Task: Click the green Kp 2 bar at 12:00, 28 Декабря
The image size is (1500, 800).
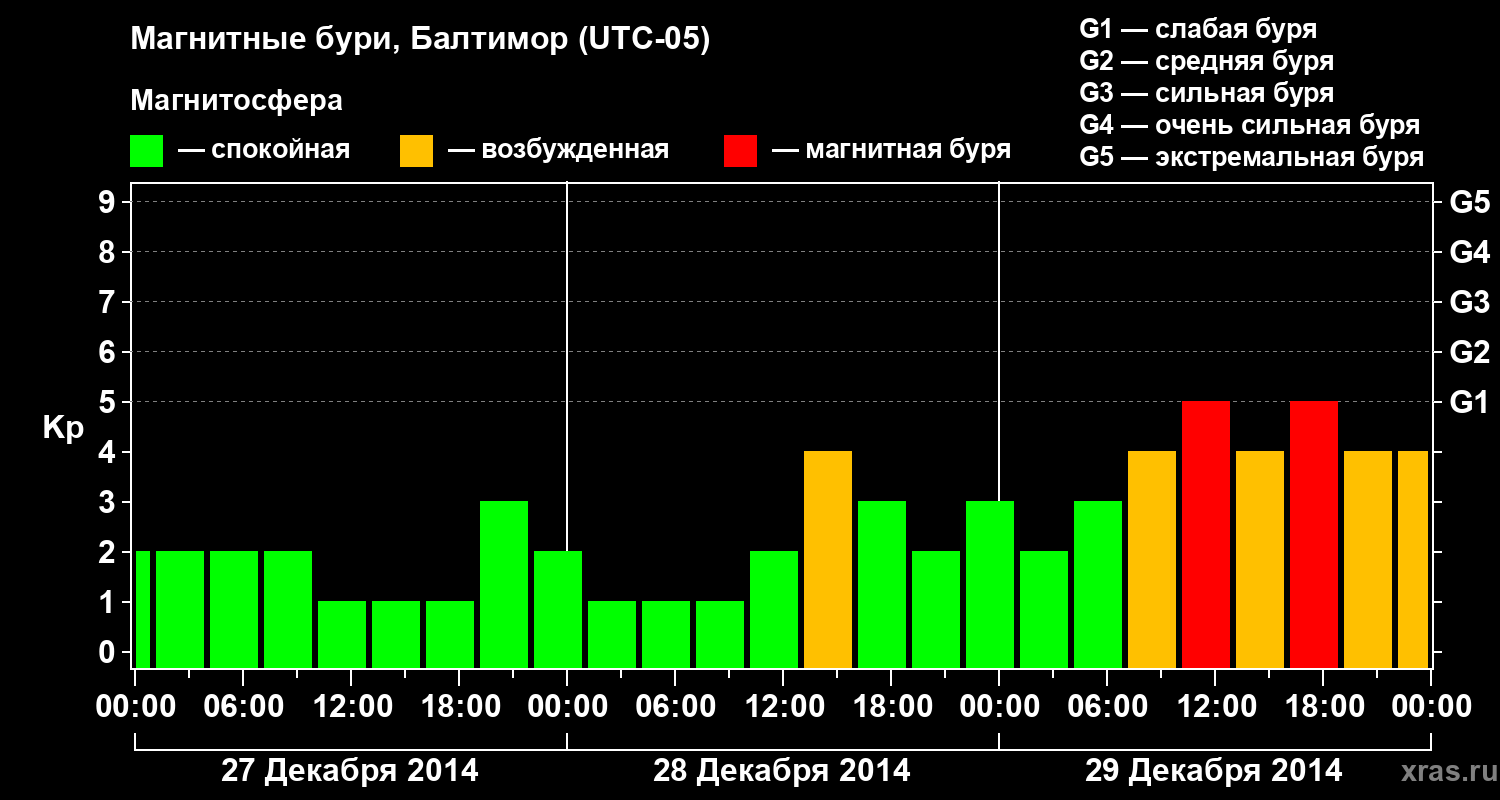Action: pyautogui.click(x=774, y=609)
